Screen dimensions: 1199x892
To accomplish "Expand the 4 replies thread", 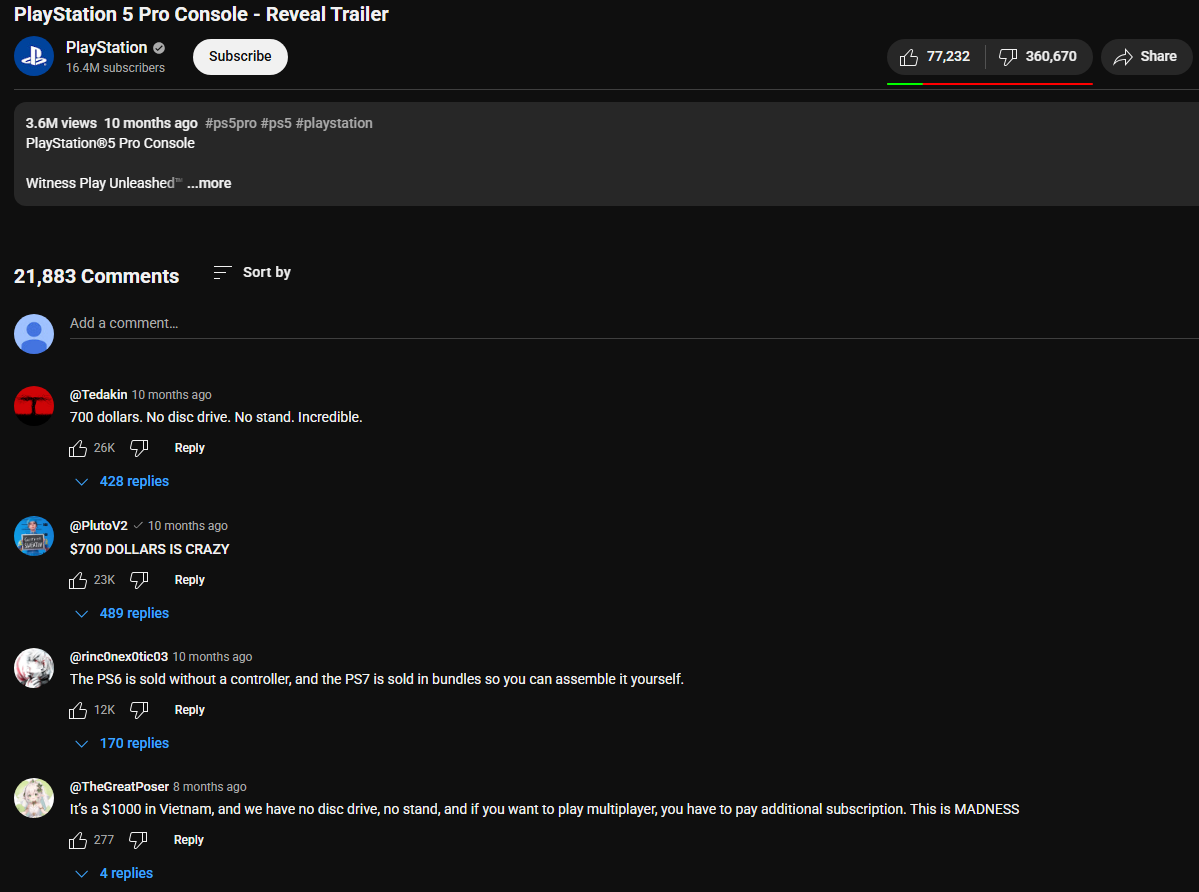I will pos(114,874).
